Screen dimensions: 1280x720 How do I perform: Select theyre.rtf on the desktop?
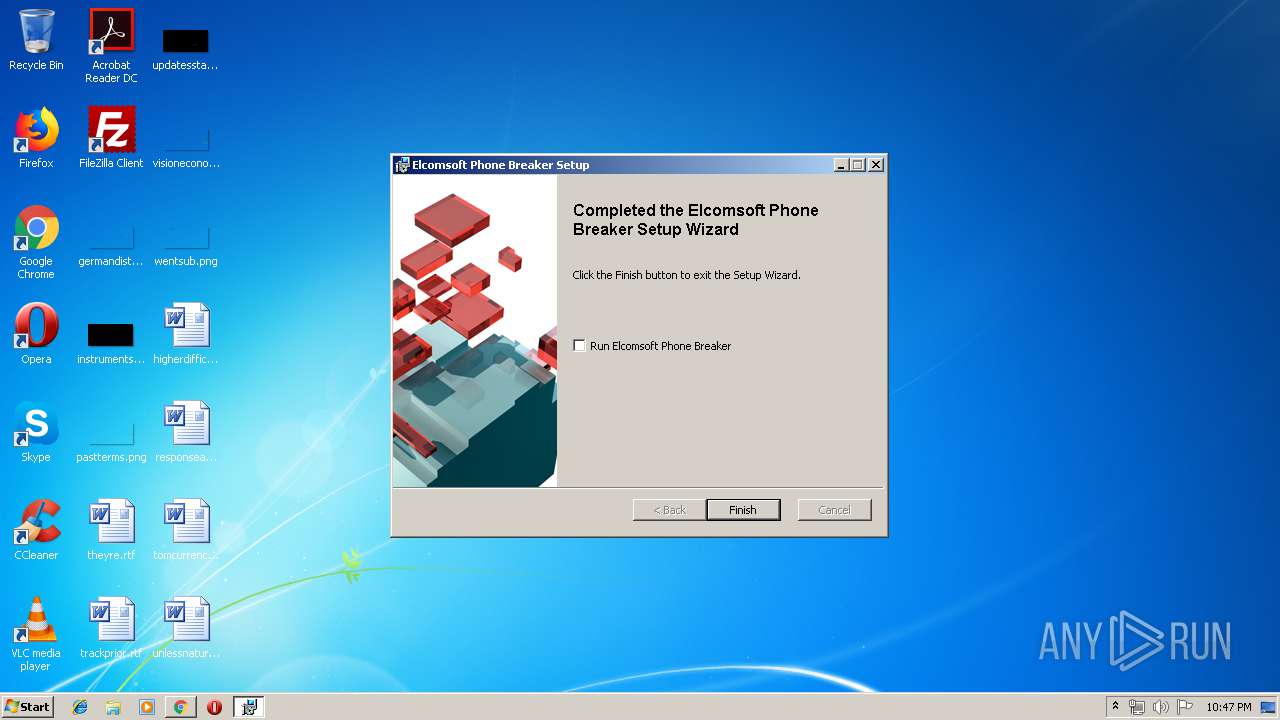111,530
